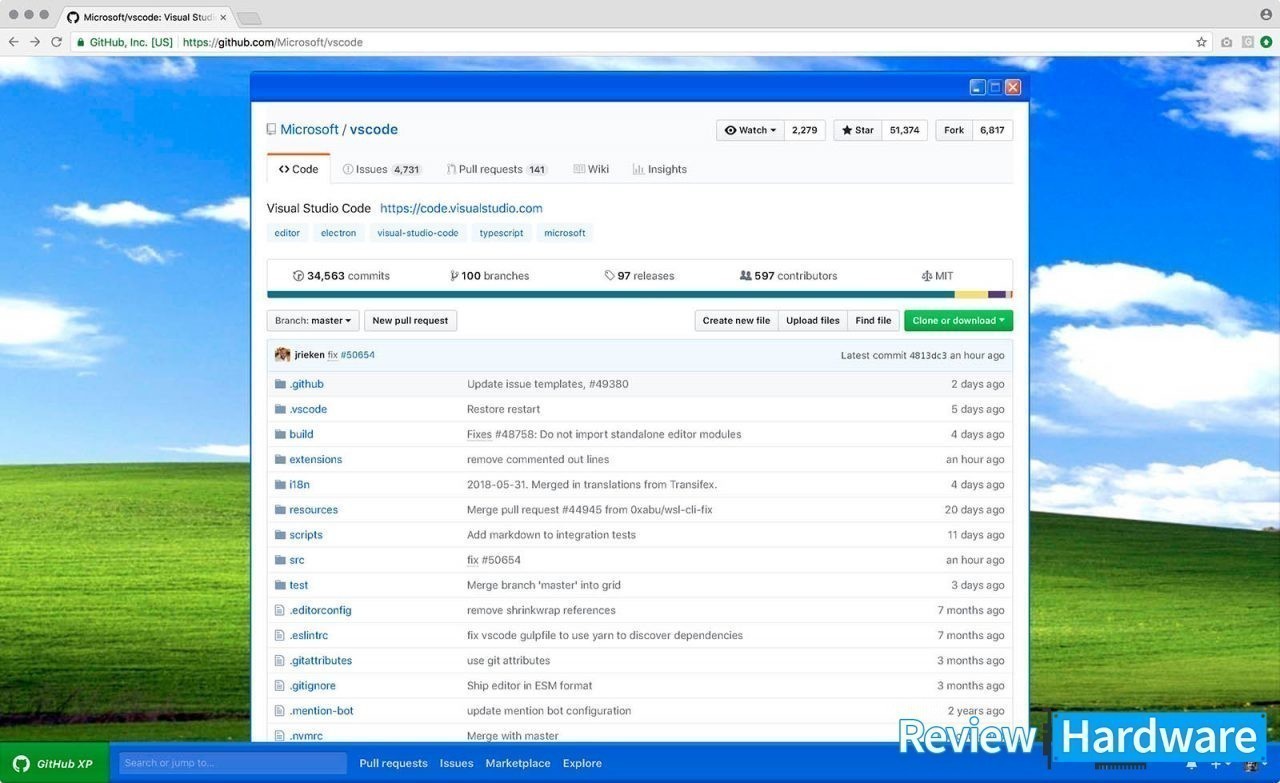
Task: Click the Find file button
Action: (x=873, y=321)
